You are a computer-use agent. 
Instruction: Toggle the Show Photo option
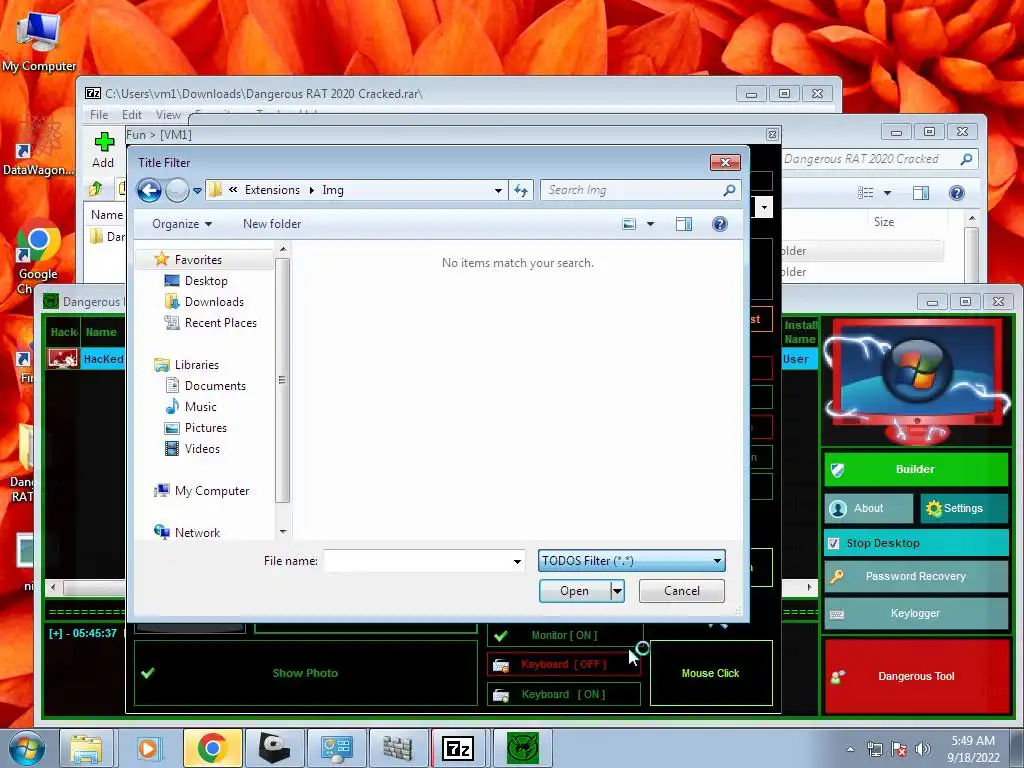click(305, 673)
